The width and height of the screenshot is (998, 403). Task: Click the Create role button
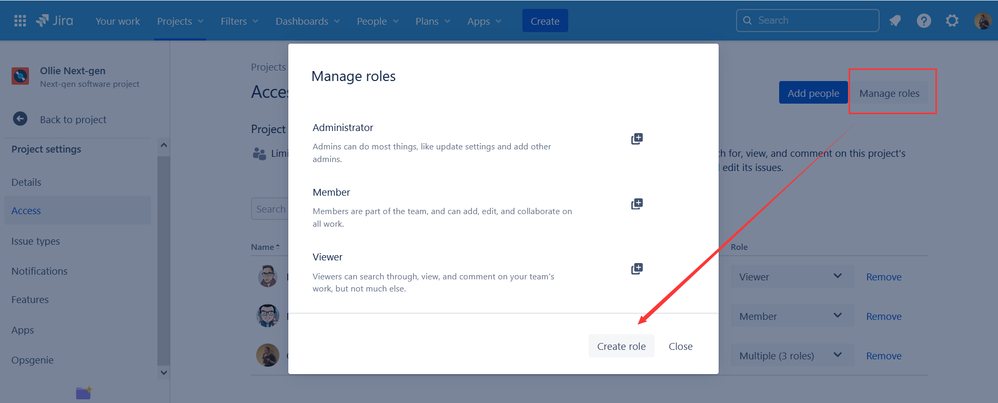pos(621,346)
